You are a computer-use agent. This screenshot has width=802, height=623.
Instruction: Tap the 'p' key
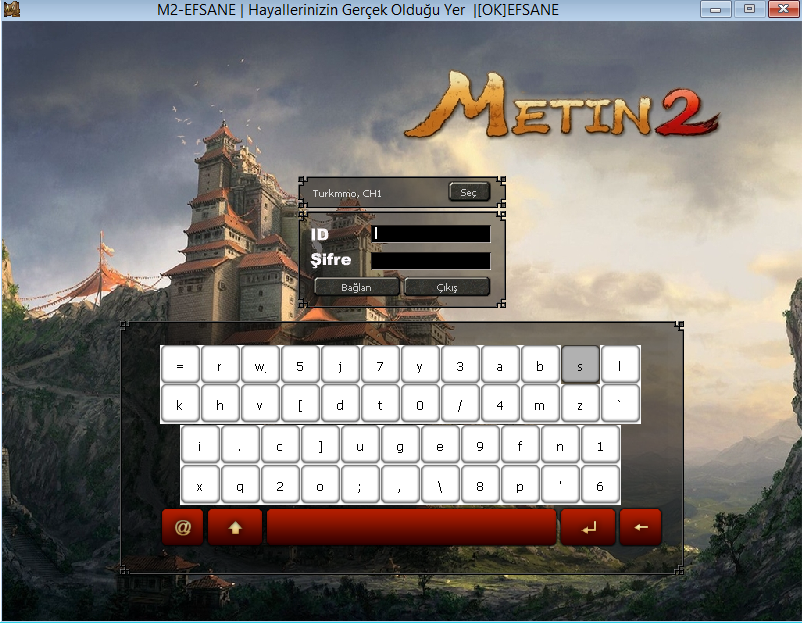pos(520,485)
